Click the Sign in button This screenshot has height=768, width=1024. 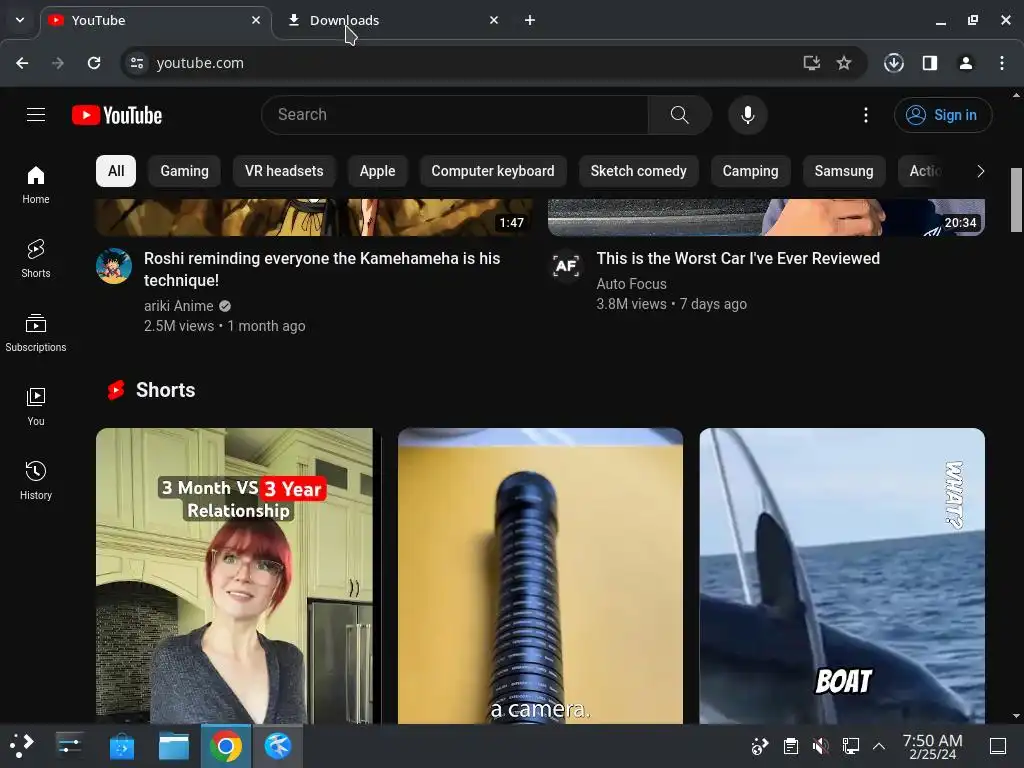pos(943,115)
